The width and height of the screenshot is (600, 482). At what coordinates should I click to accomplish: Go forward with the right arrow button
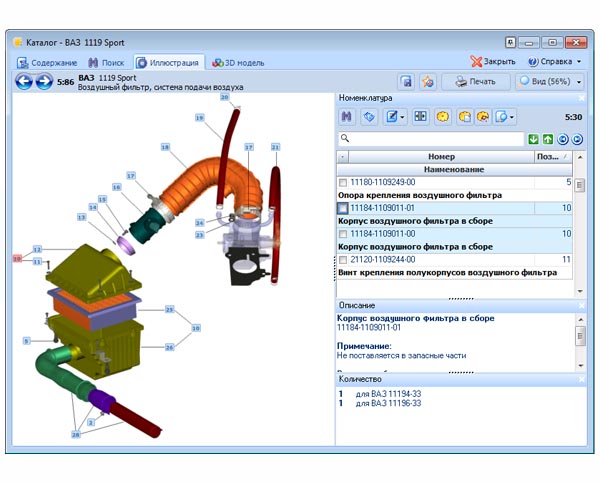44,81
